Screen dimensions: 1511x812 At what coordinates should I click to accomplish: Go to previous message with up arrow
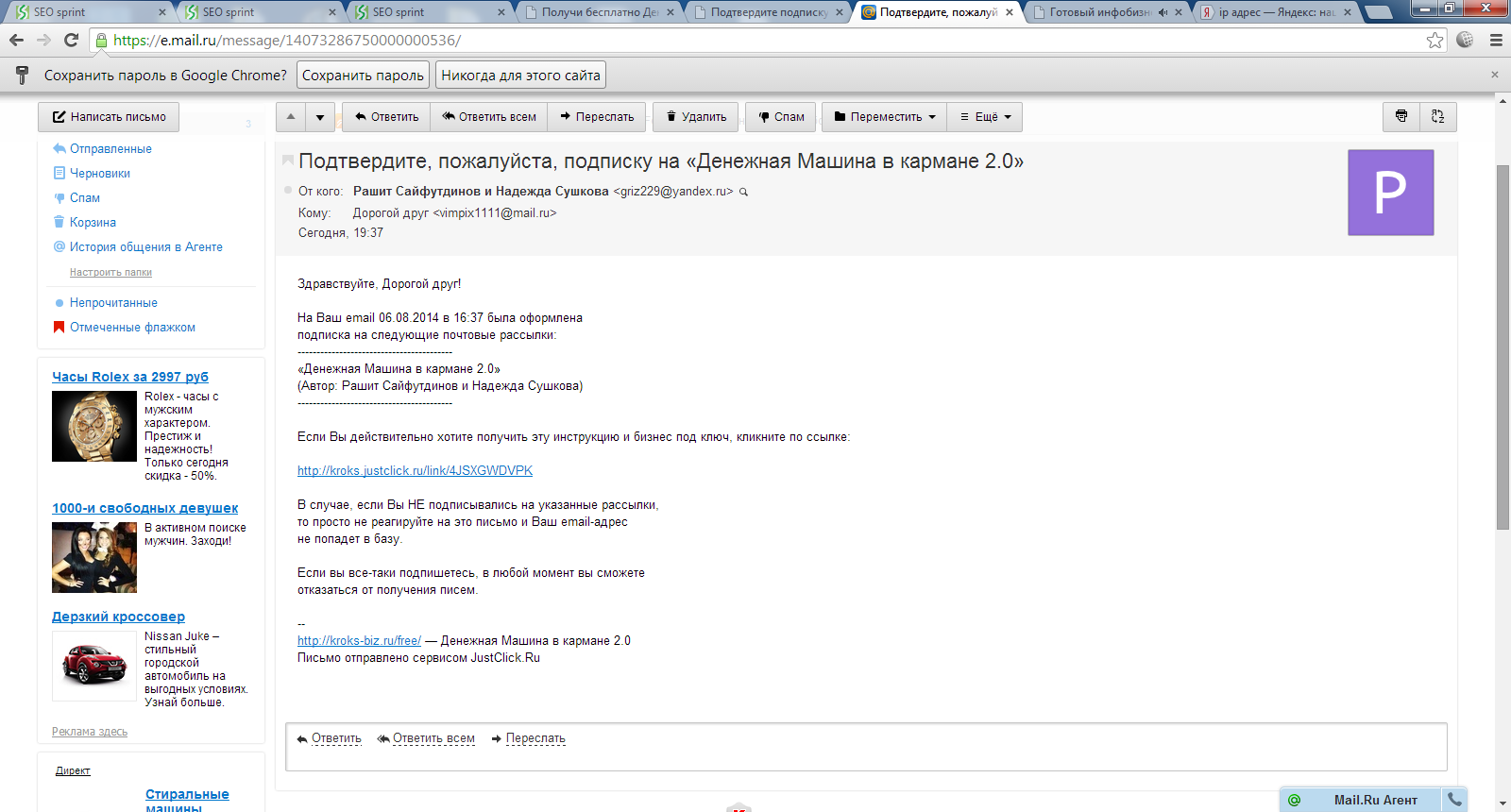(291, 117)
